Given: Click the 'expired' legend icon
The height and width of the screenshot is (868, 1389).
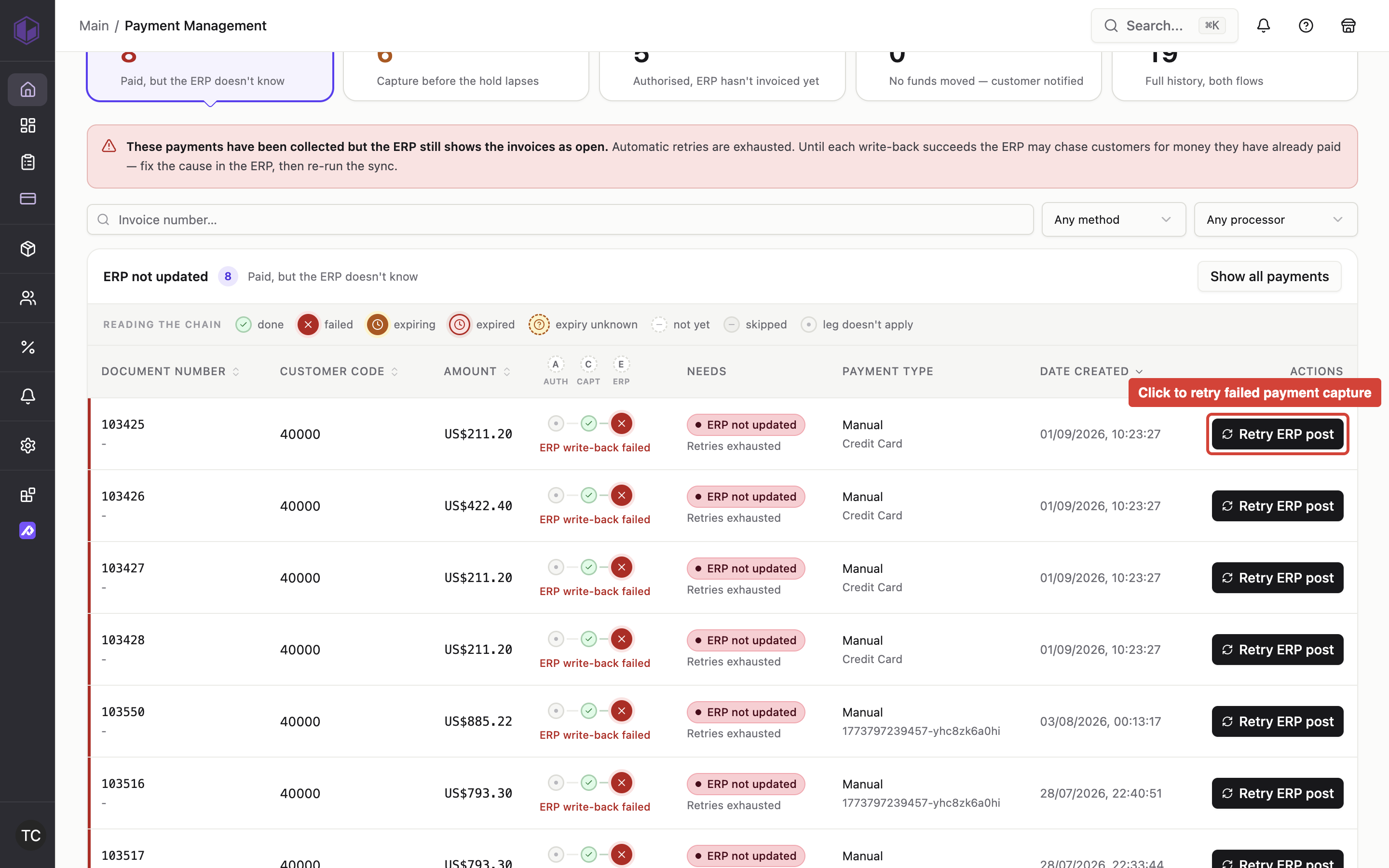Looking at the screenshot, I should click(459, 325).
